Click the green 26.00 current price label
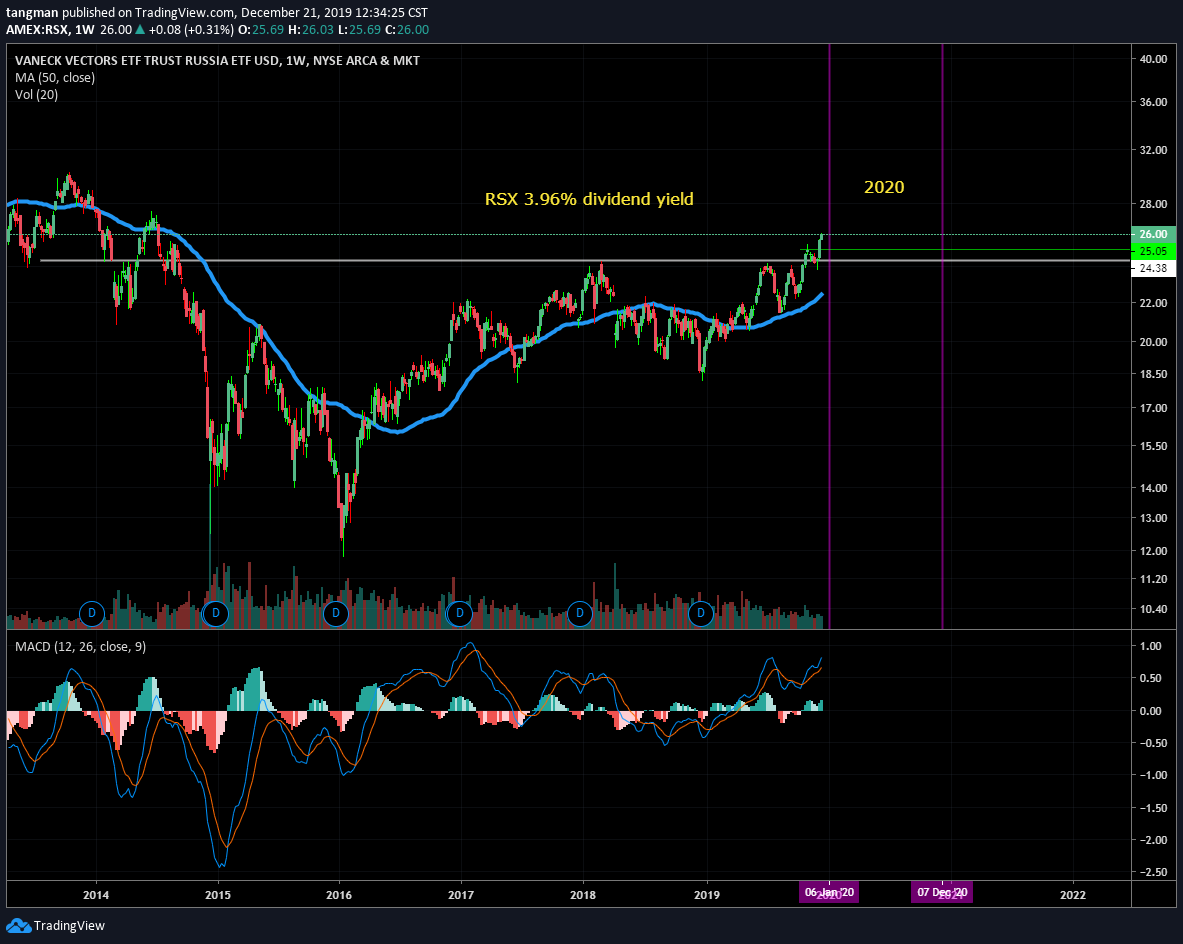 pyautogui.click(x=1153, y=234)
